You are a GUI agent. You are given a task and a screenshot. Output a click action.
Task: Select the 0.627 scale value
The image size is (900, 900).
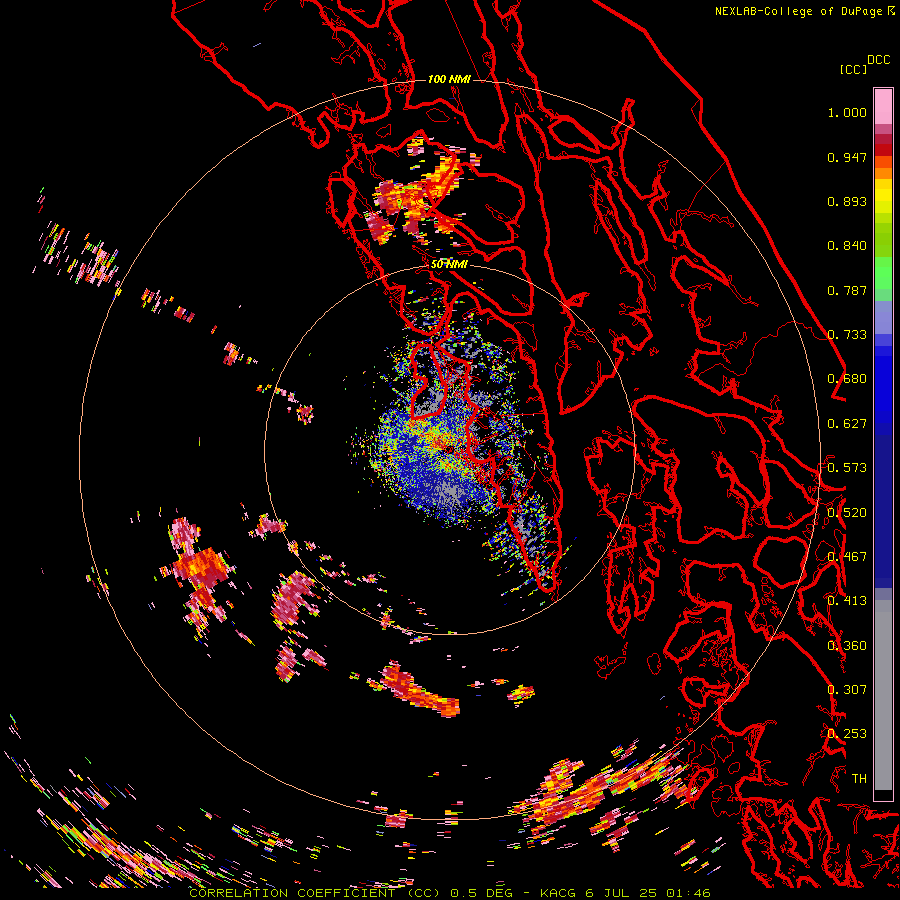click(x=847, y=424)
